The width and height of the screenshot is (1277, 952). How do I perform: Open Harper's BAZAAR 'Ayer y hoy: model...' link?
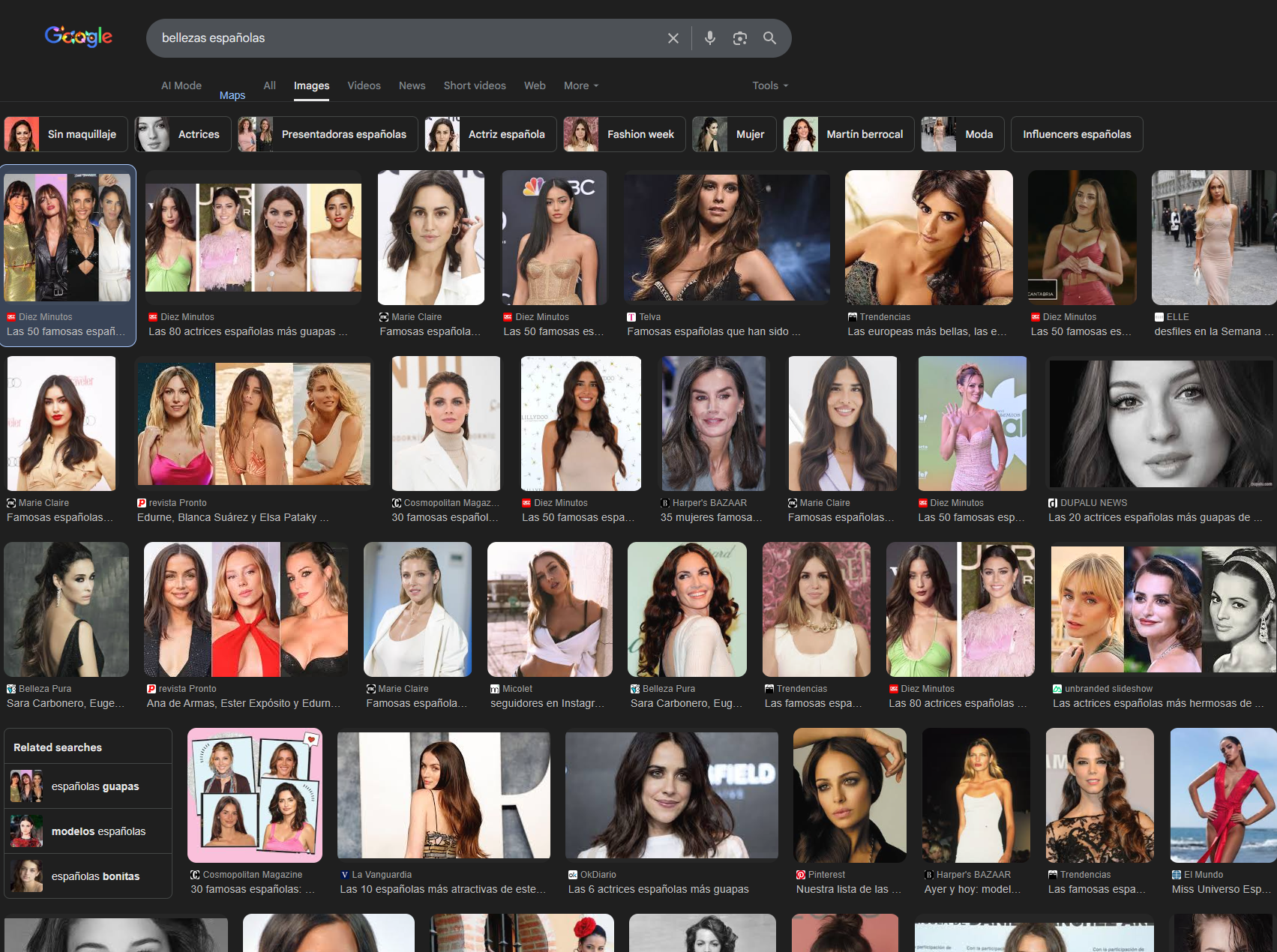pos(973,889)
